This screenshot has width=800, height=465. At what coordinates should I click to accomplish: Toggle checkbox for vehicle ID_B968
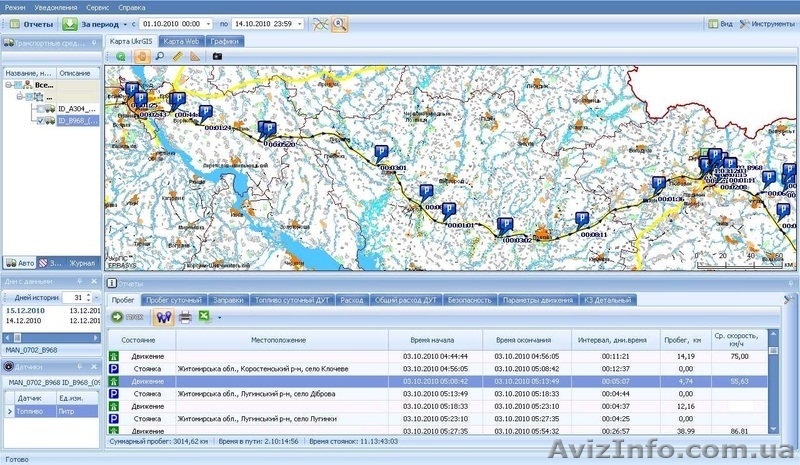[41, 121]
